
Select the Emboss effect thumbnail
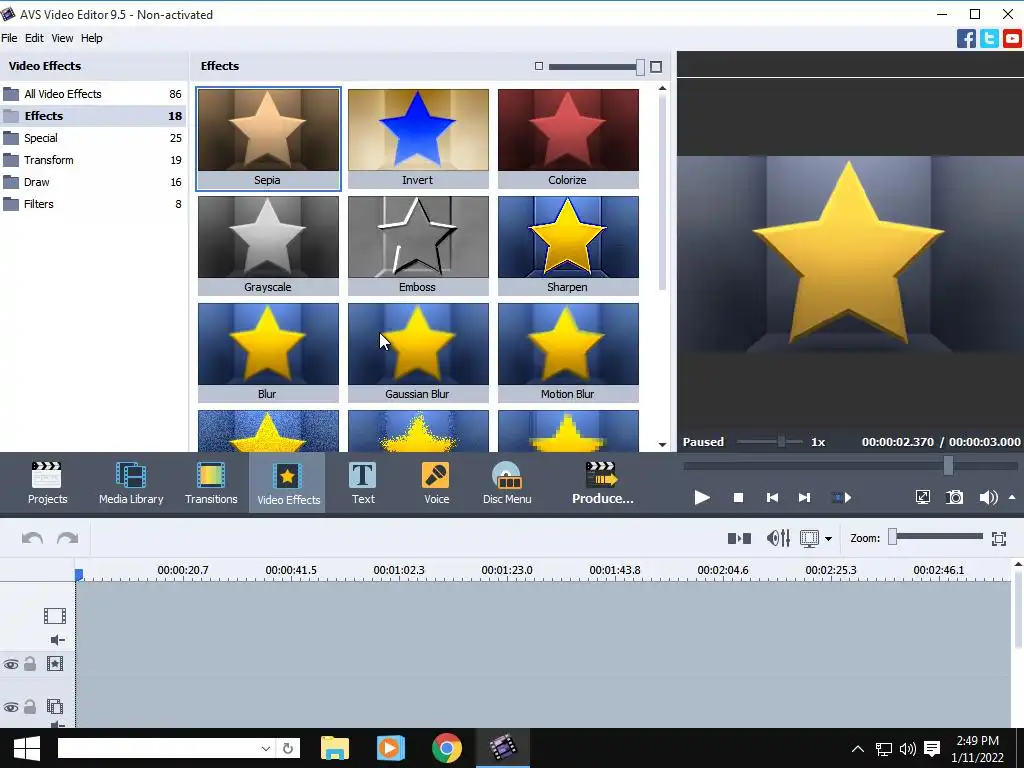[418, 246]
